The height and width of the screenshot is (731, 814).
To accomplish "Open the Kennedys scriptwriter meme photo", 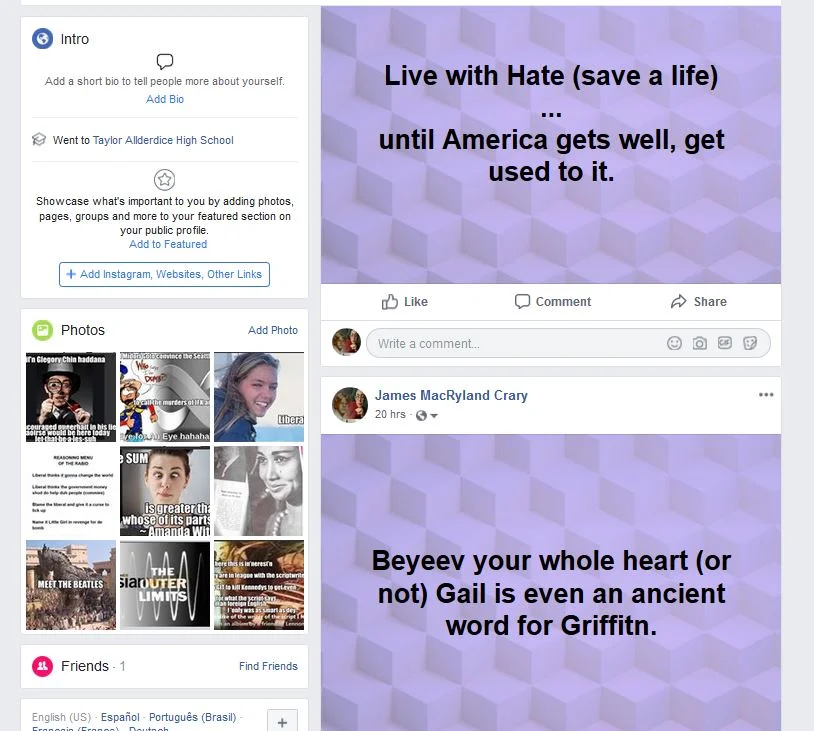I will (x=259, y=585).
